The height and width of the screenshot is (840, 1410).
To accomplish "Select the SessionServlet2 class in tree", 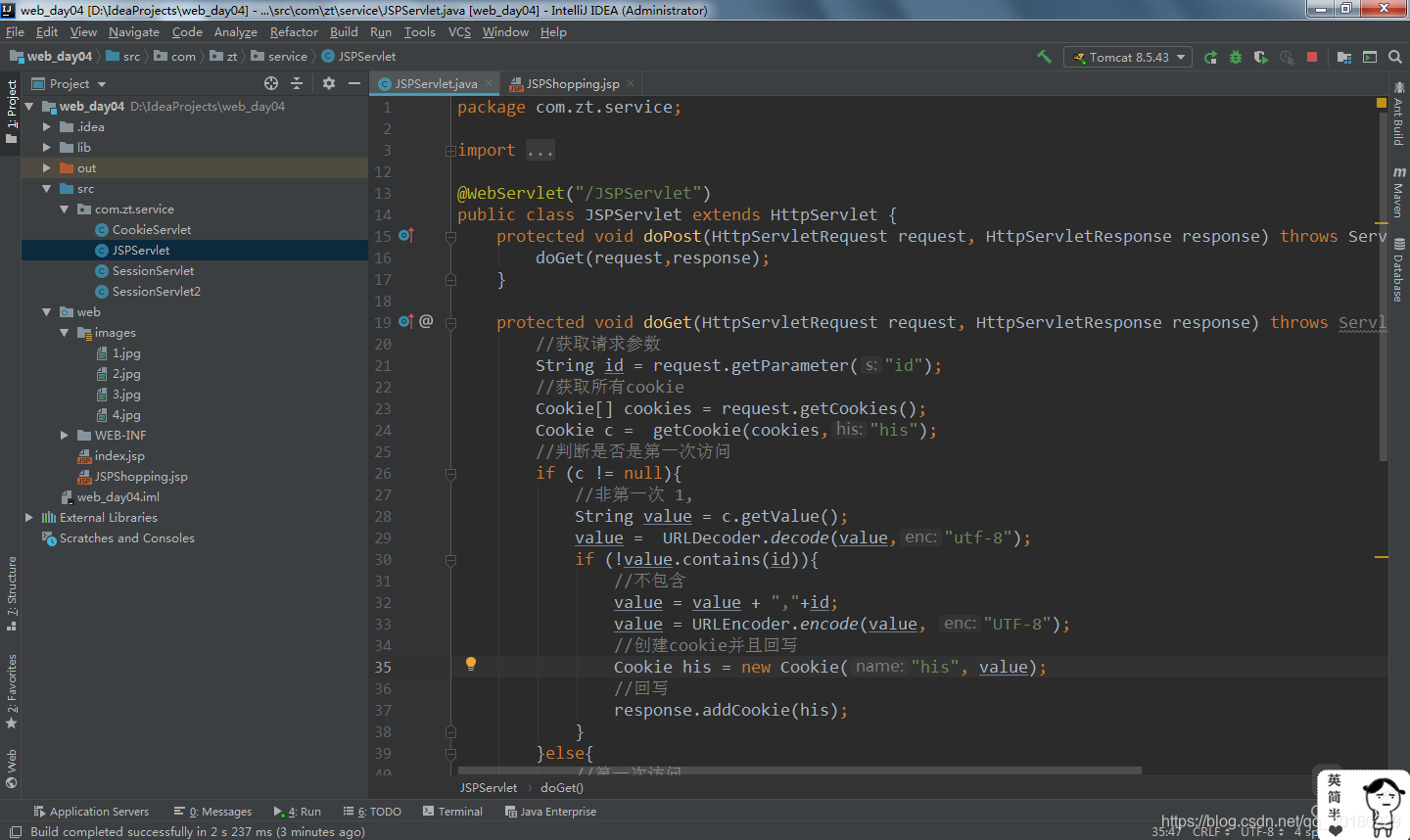I will click(156, 291).
